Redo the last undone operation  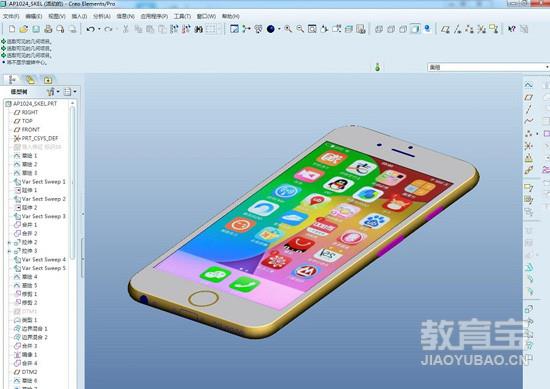(108, 29)
